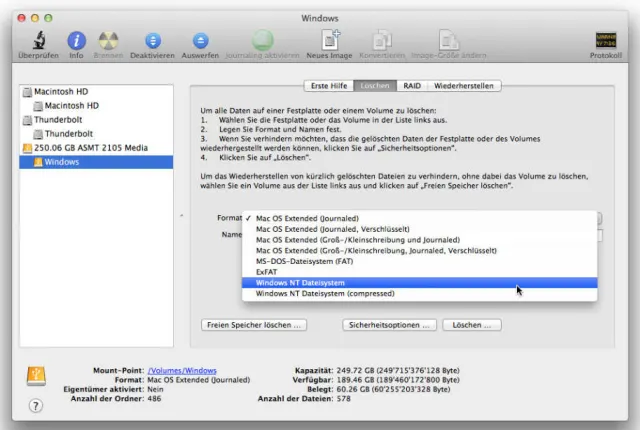Open the Protokoll log icon
This screenshot has height=430, width=640.
click(x=604, y=41)
